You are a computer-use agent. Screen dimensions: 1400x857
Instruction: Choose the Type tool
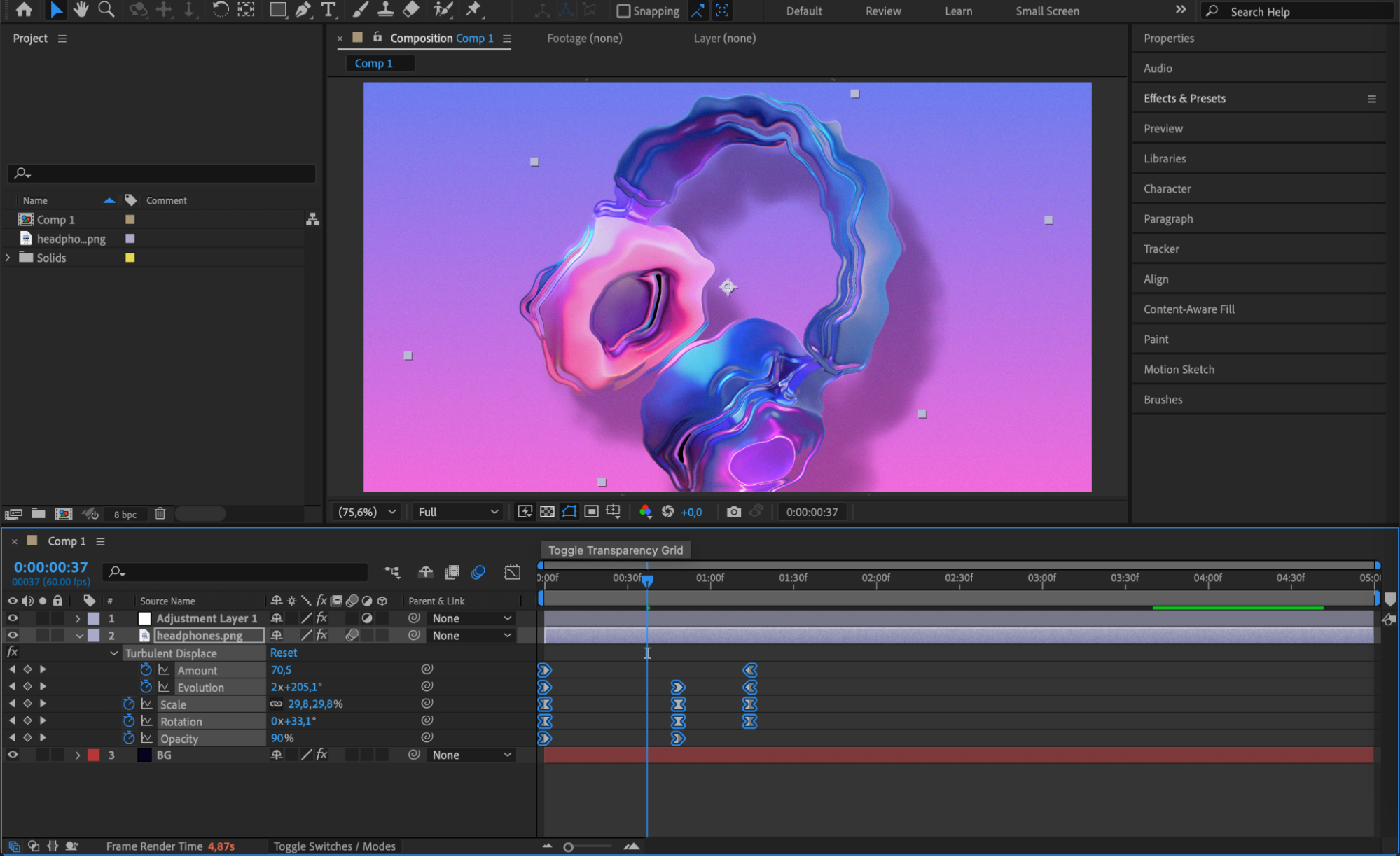pyautogui.click(x=327, y=10)
